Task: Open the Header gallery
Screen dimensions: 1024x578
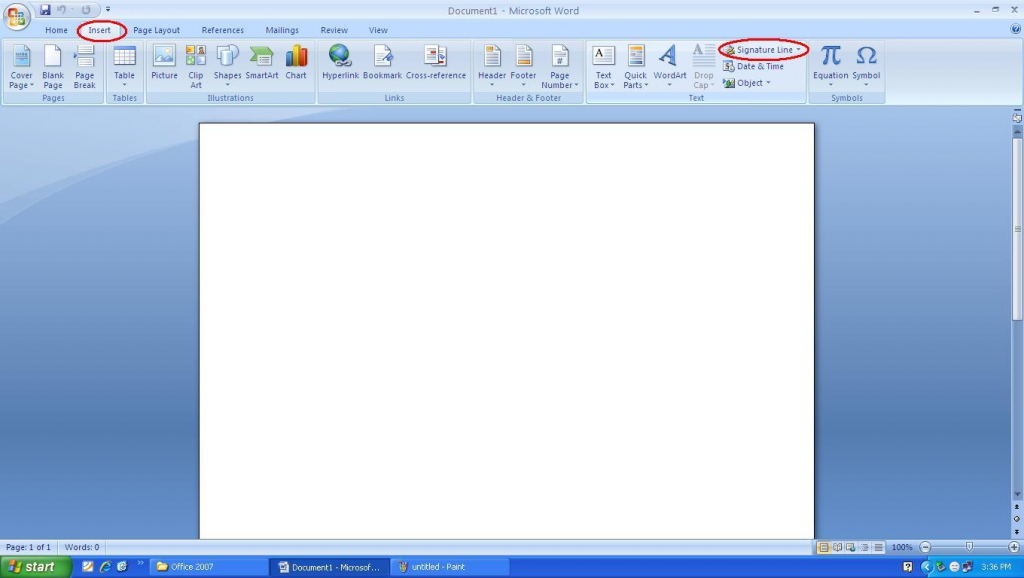Action: [492, 67]
